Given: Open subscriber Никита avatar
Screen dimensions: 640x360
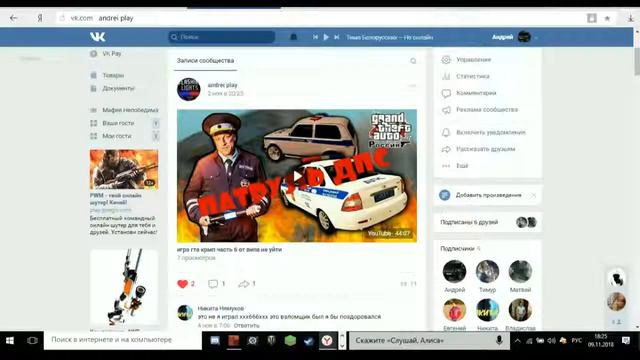Looking at the screenshot, I should 487,310.
